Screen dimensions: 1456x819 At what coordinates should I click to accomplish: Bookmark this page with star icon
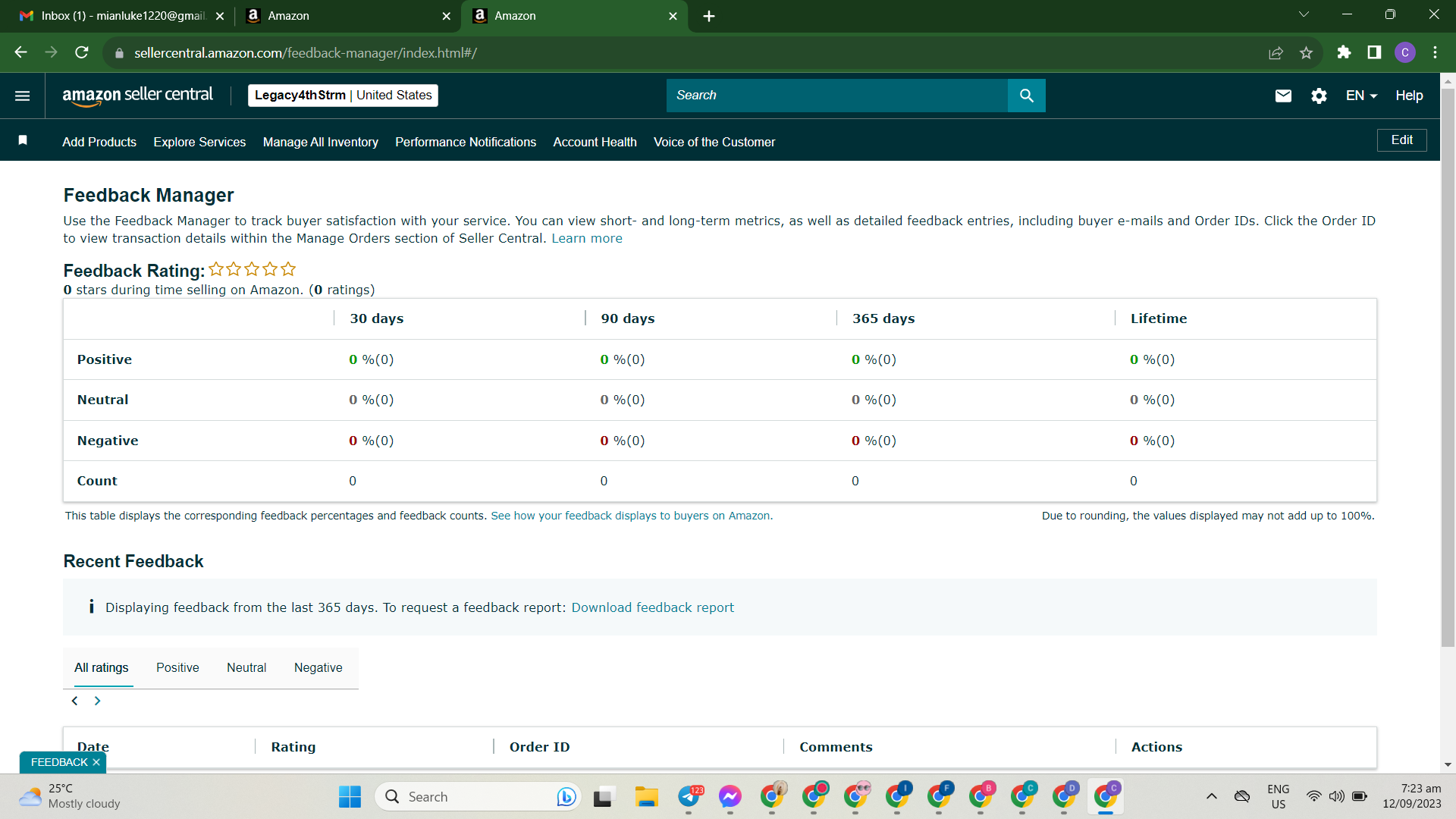(1306, 52)
